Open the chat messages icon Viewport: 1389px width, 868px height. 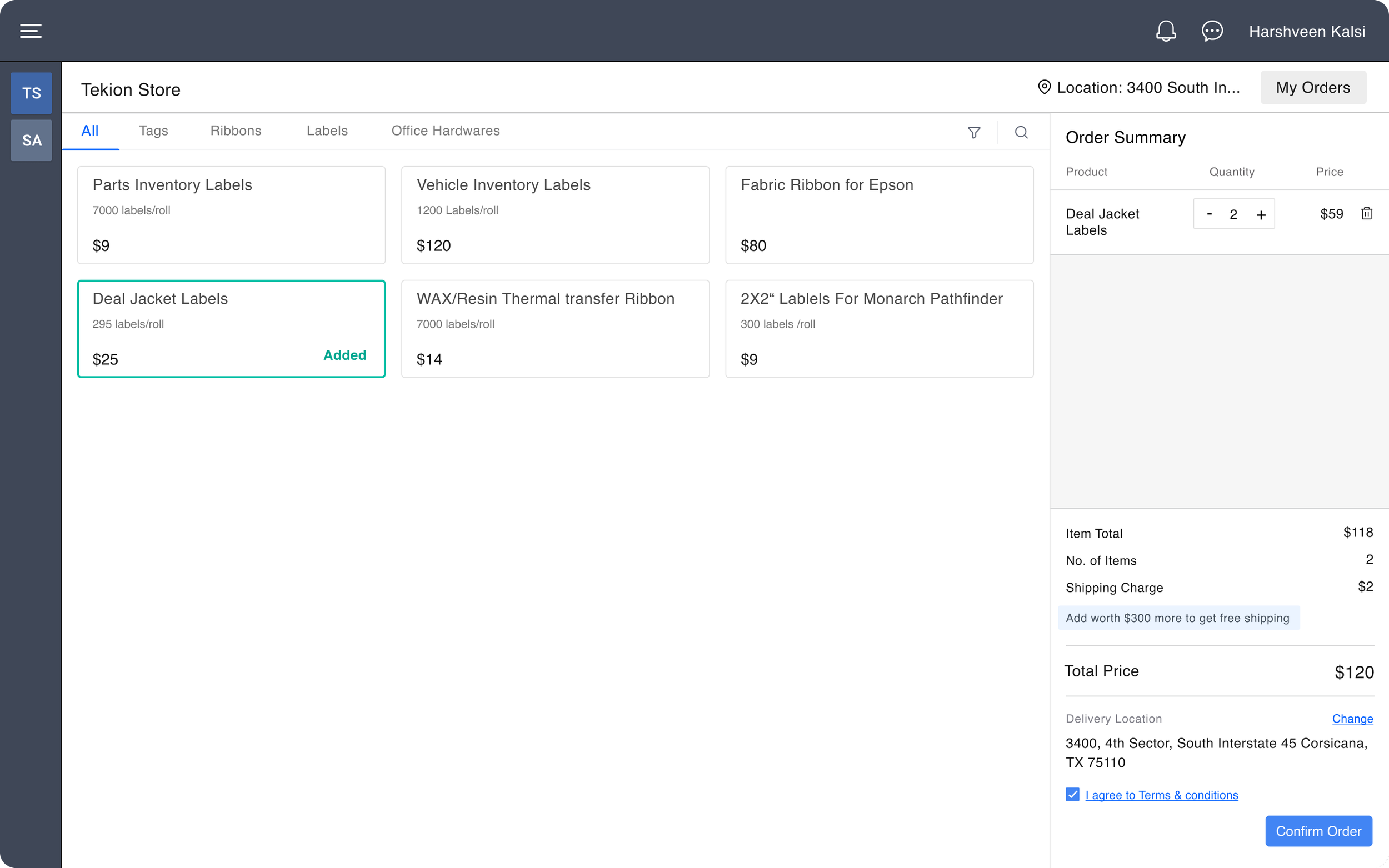(x=1212, y=31)
